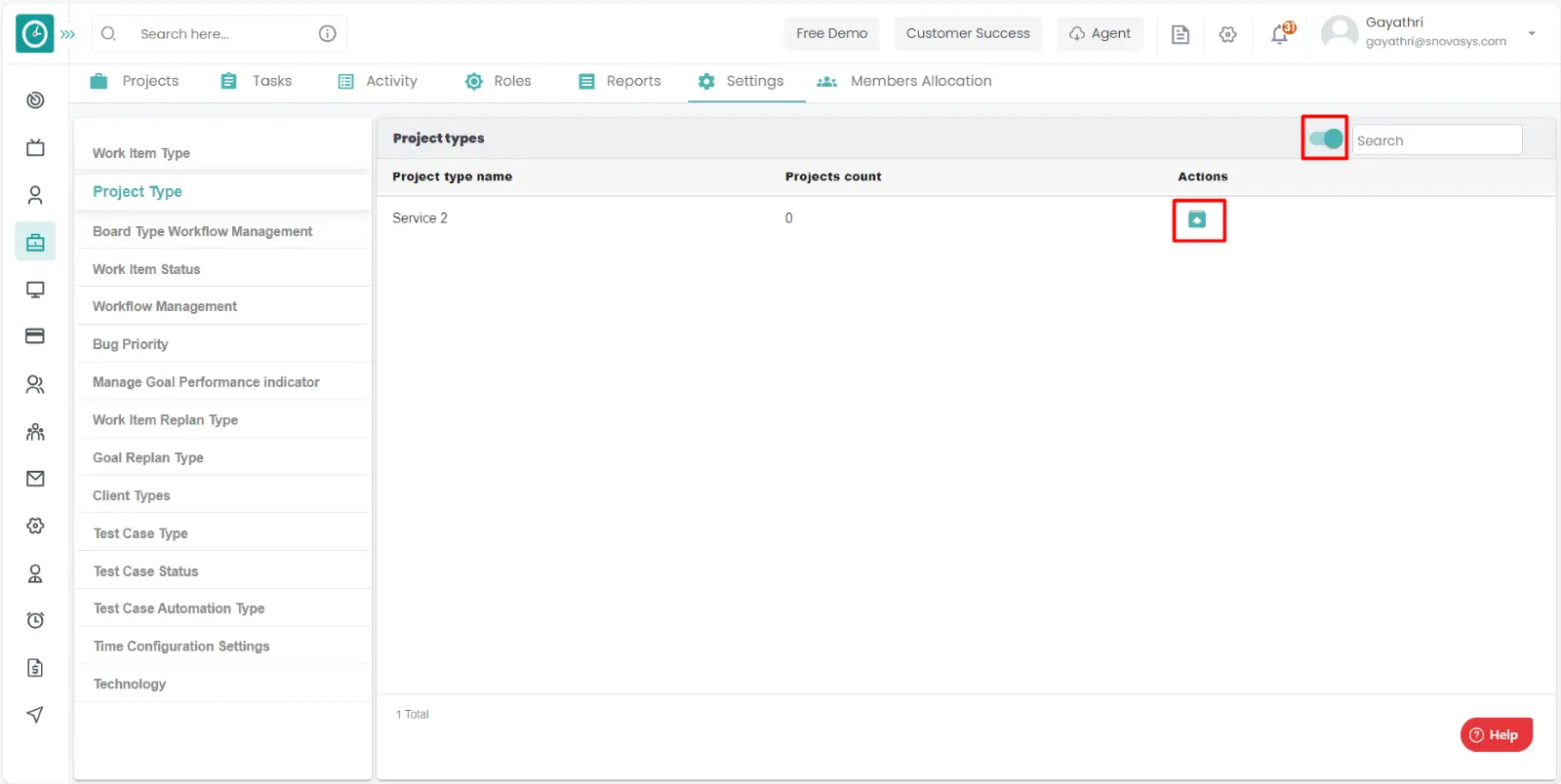
Task: Open the Projects tab
Action: point(135,81)
